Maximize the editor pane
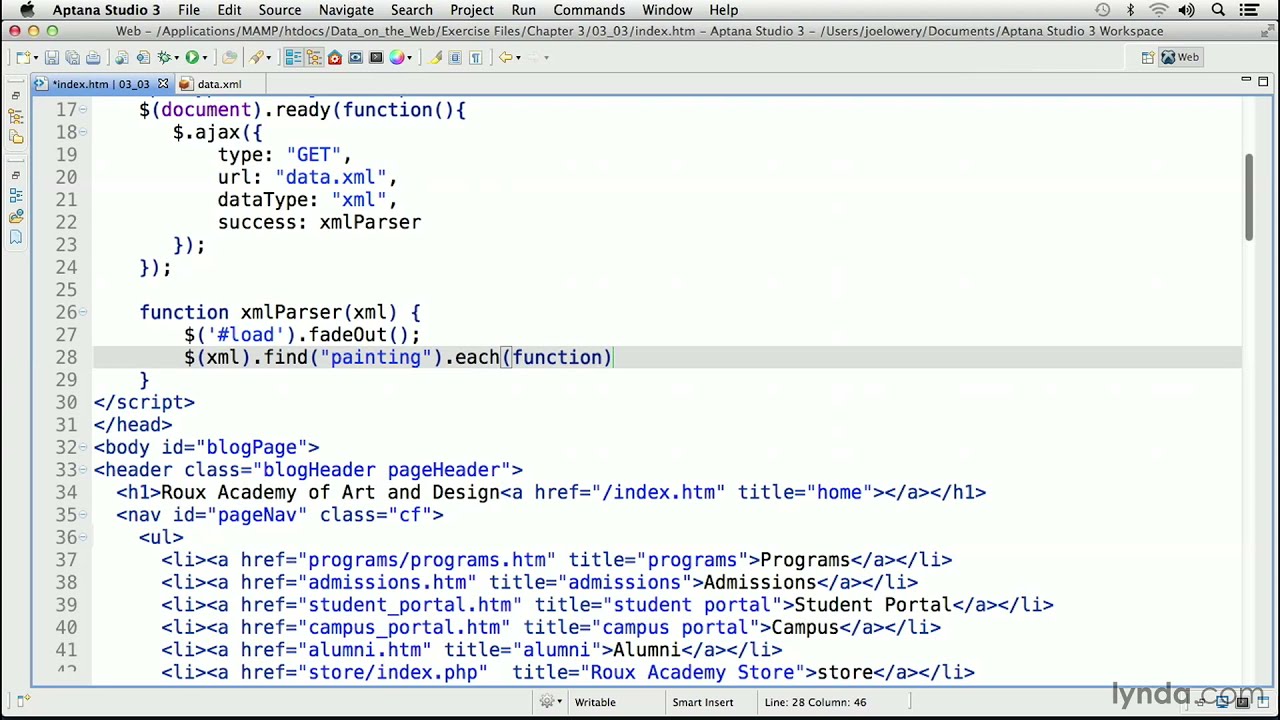This screenshot has height=720, width=1280. pos(1263,81)
